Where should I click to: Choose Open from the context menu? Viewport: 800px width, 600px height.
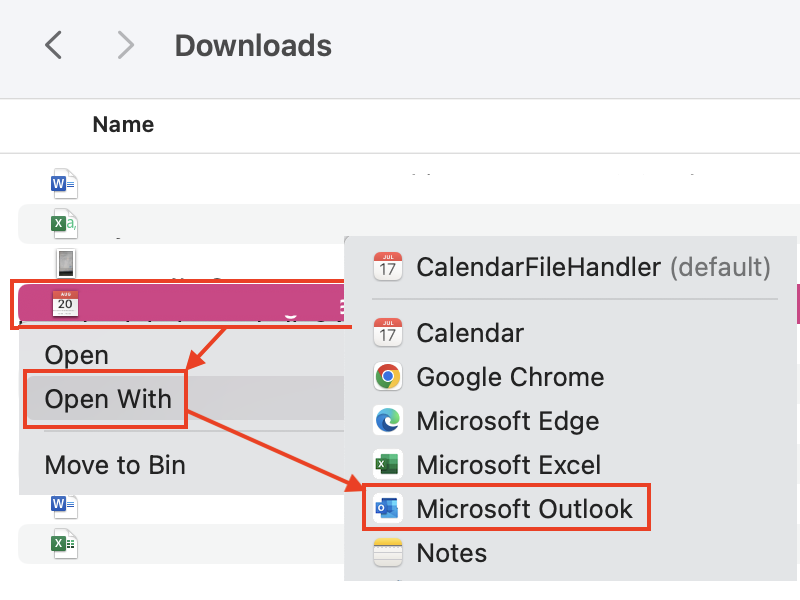pos(77,355)
